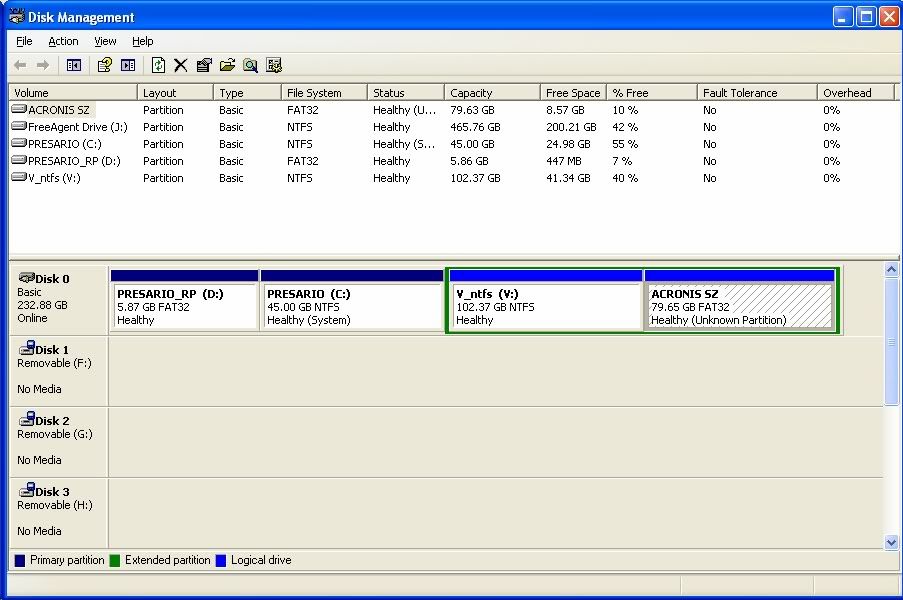Image resolution: width=903 pixels, height=600 pixels.
Task: Toggle the action pane toolbar icon
Action: click(x=128, y=66)
